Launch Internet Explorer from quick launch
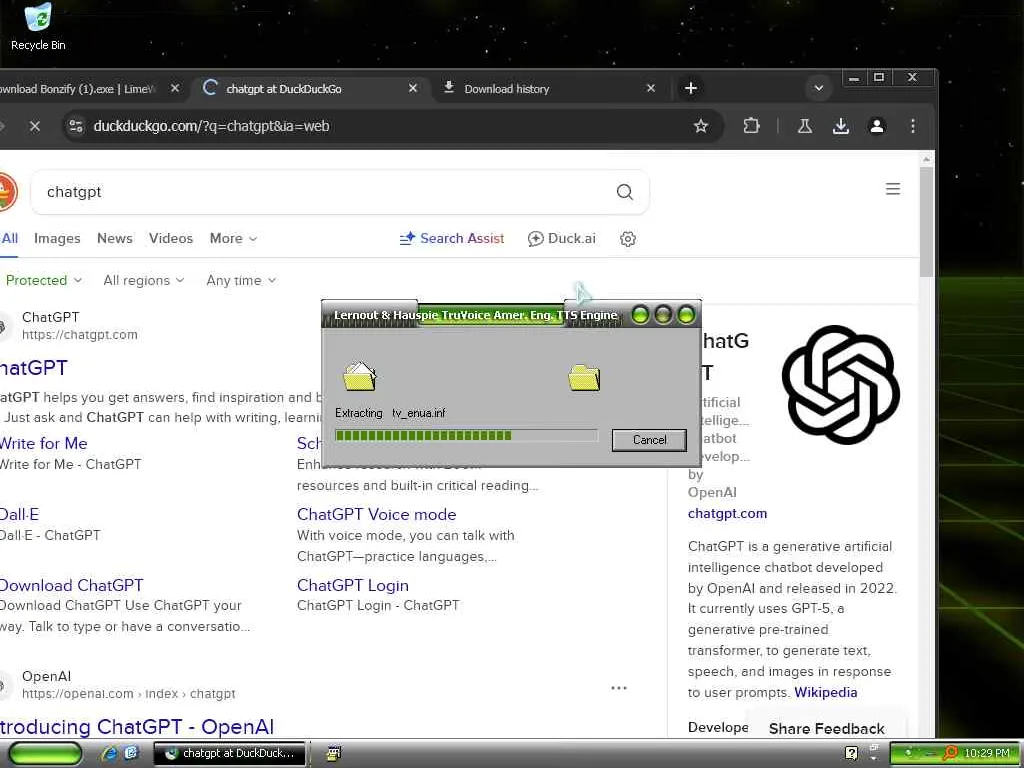The width and height of the screenshot is (1024, 768). [109, 753]
